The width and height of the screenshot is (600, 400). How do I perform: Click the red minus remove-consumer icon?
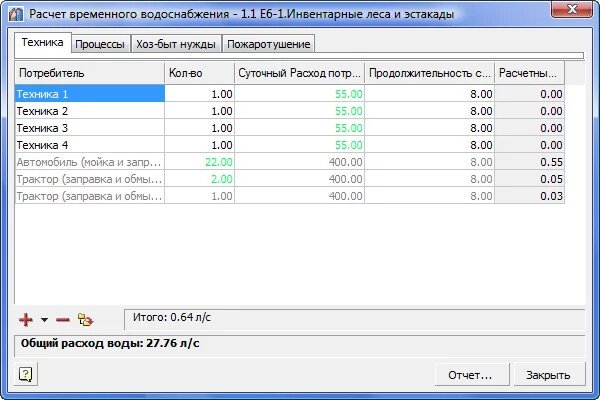[x=63, y=320]
